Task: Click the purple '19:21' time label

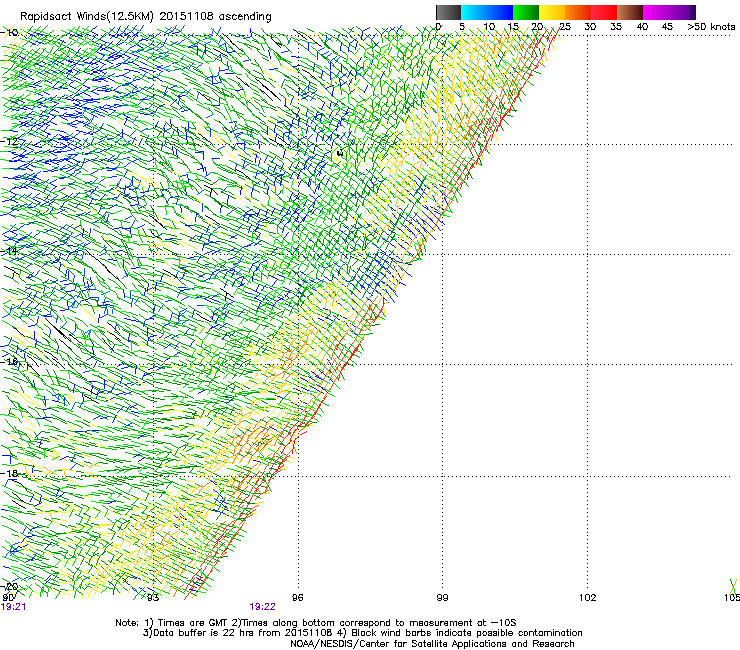Action: coord(14,607)
